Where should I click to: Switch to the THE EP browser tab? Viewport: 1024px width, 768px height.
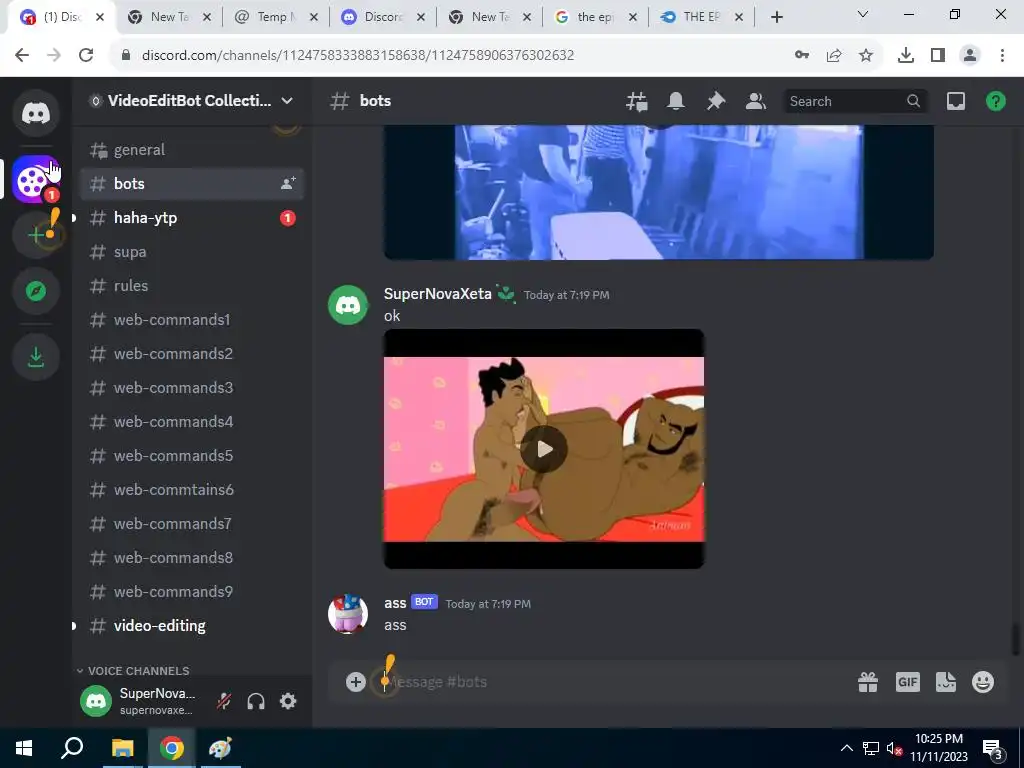pyautogui.click(x=701, y=17)
